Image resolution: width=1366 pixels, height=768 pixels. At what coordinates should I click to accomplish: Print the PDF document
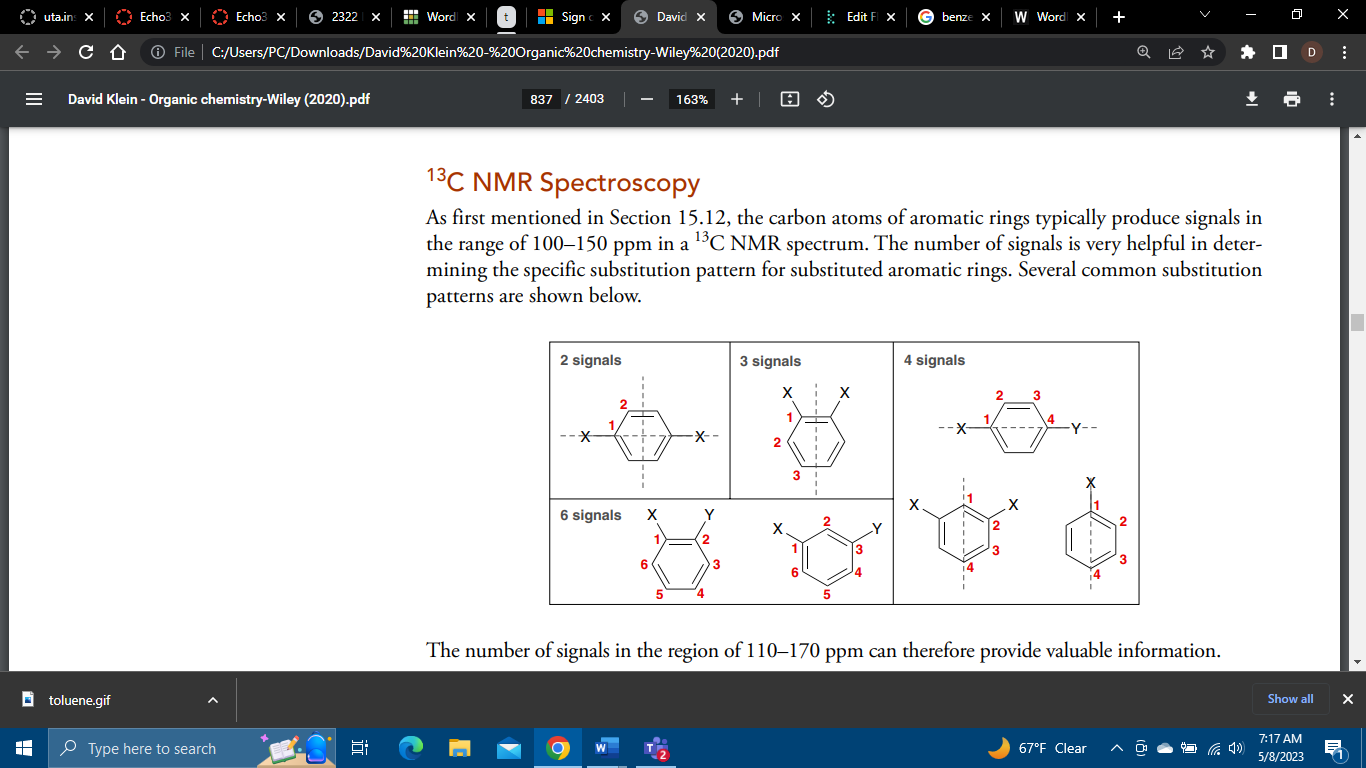coord(1292,99)
